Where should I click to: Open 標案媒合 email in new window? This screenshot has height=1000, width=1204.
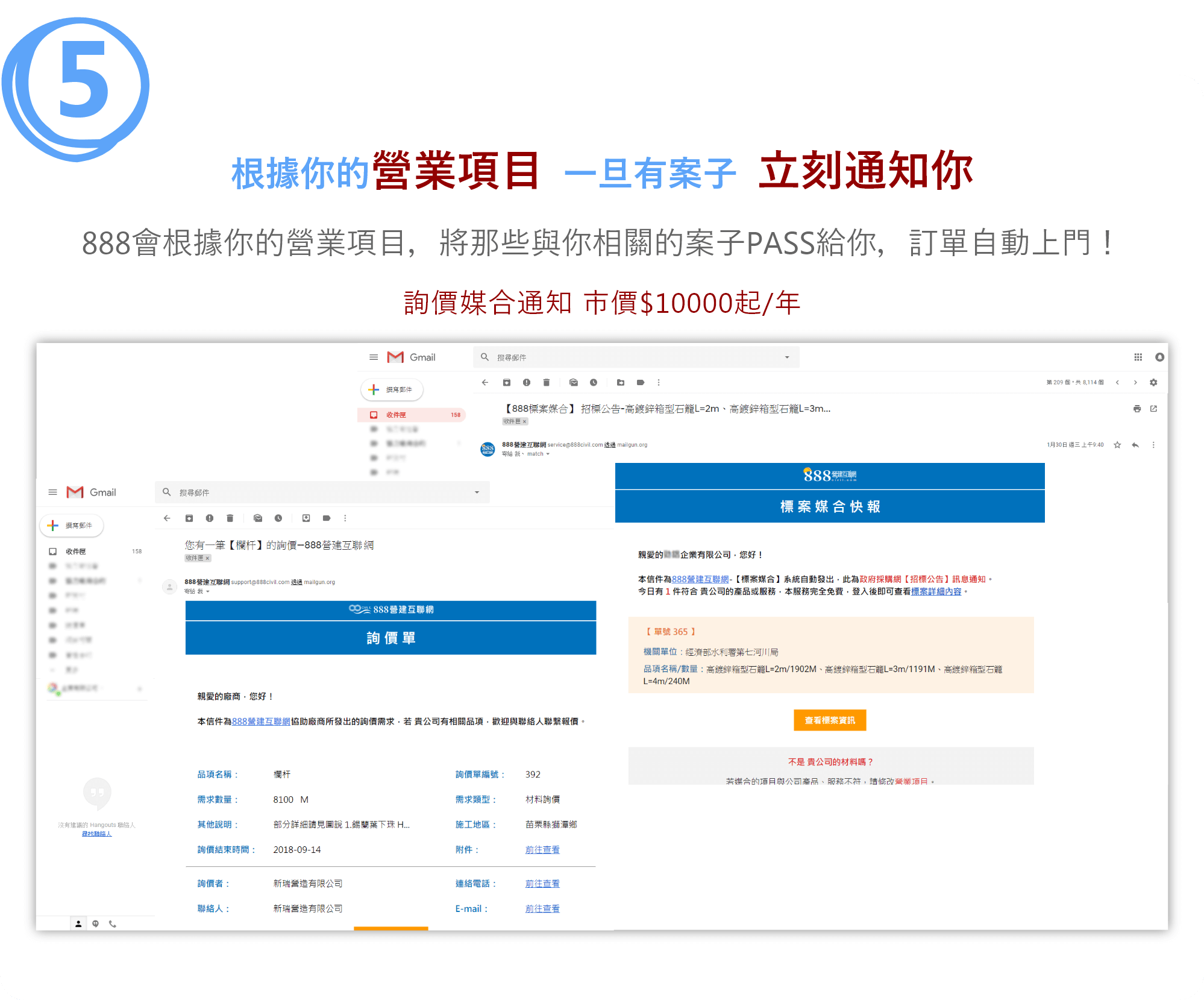pos(1153,409)
